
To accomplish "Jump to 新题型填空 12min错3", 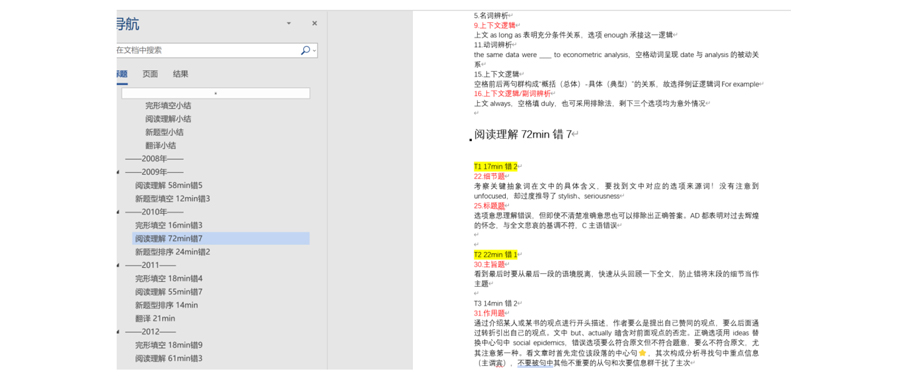I will point(173,199).
